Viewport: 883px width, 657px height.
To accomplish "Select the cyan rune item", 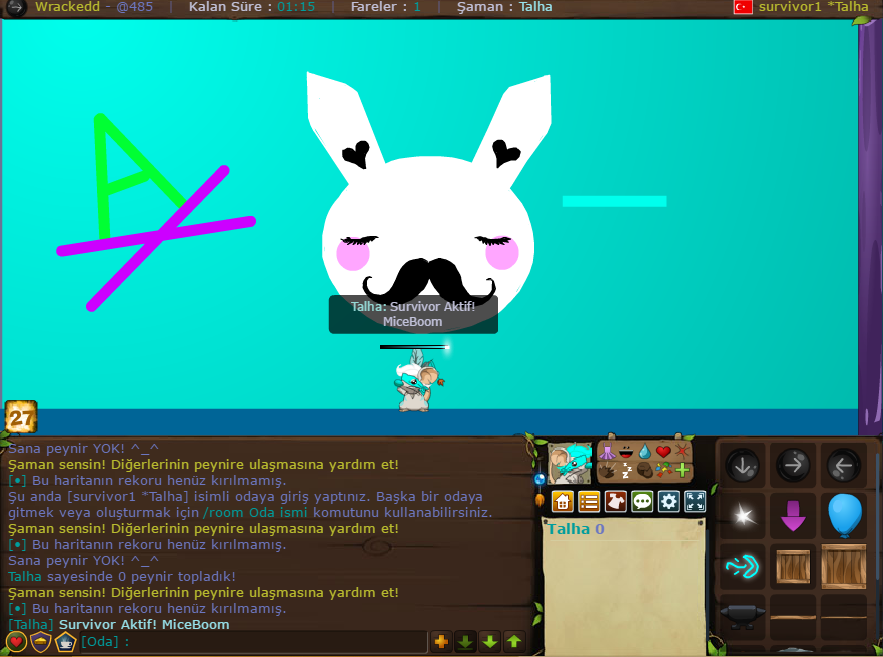I will pos(742,566).
